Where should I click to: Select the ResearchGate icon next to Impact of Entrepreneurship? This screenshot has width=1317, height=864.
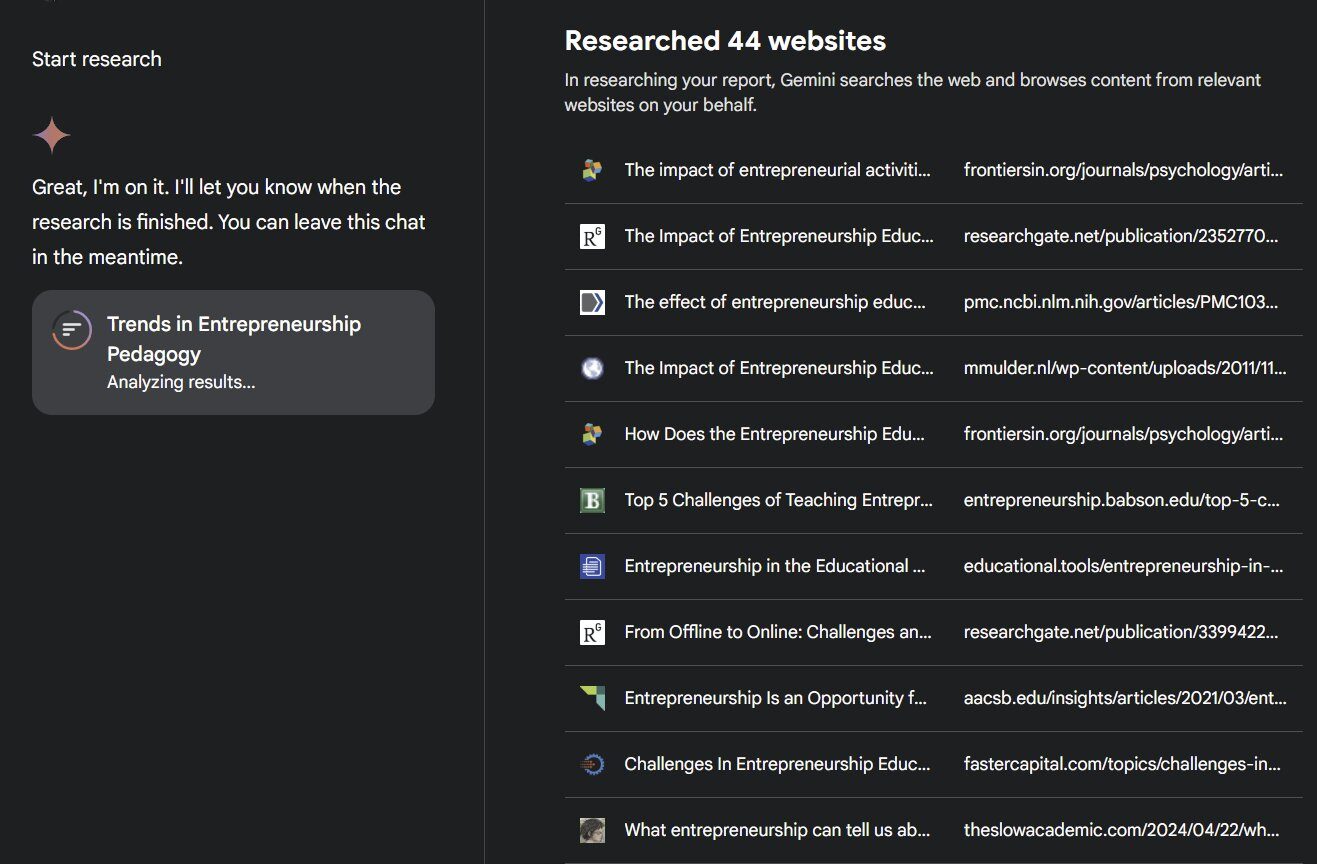pyautogui.click(x=592, y=236)
